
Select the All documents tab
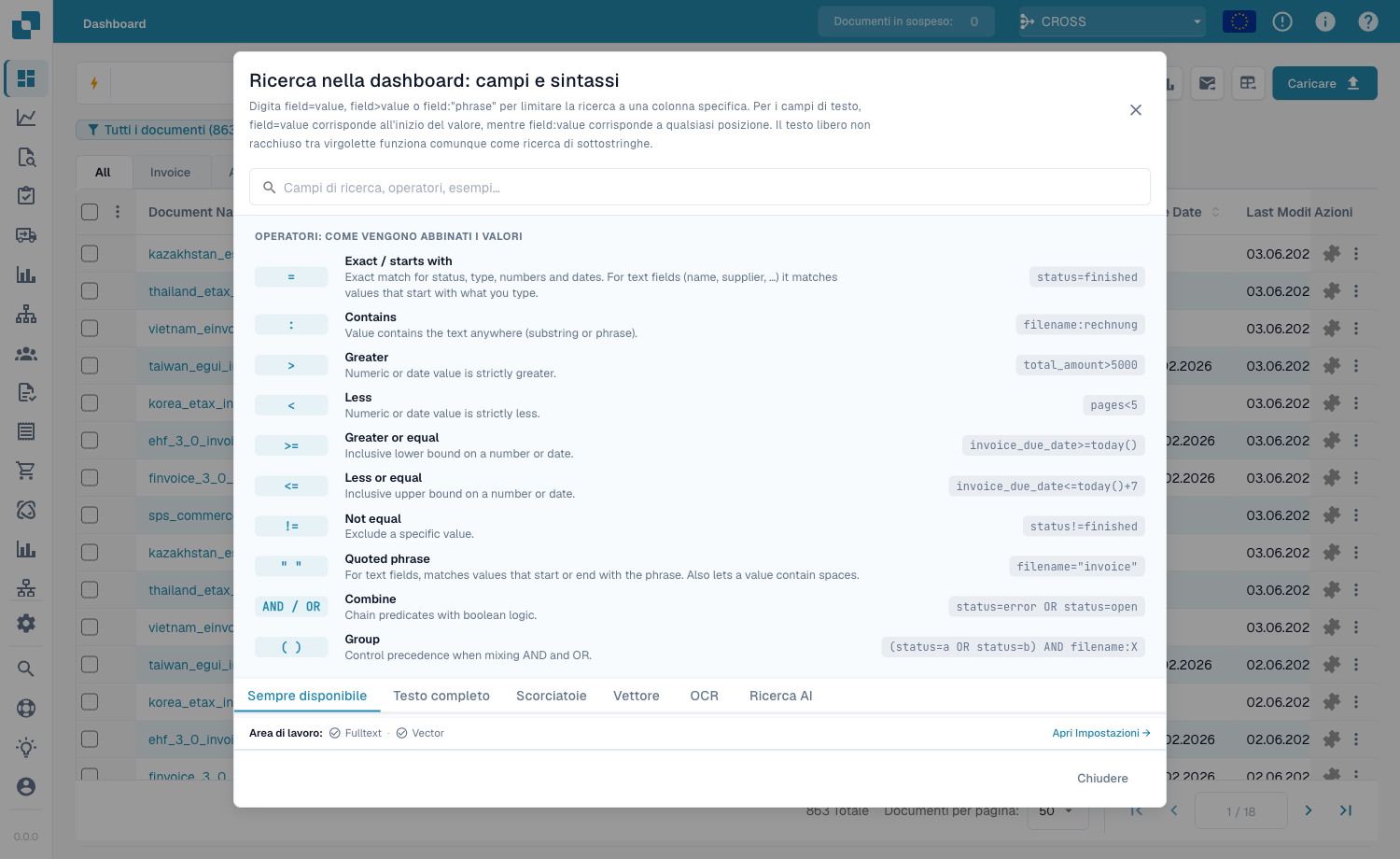[x=103, y=172]
